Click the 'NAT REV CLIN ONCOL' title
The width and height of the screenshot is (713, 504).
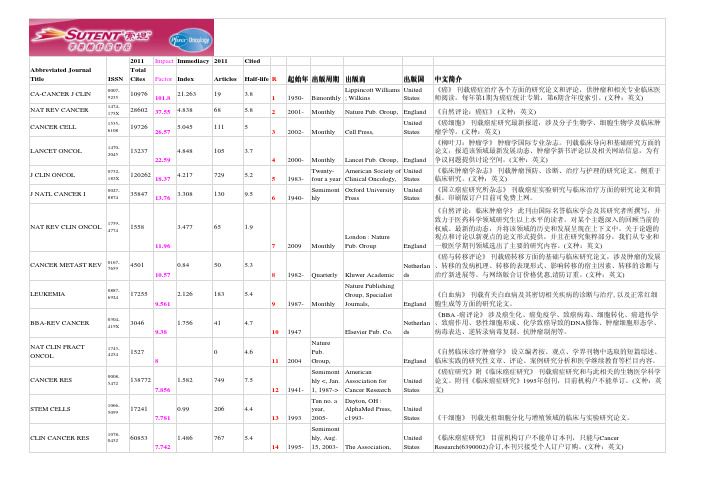pyautogui.click(x=66, y=227)
